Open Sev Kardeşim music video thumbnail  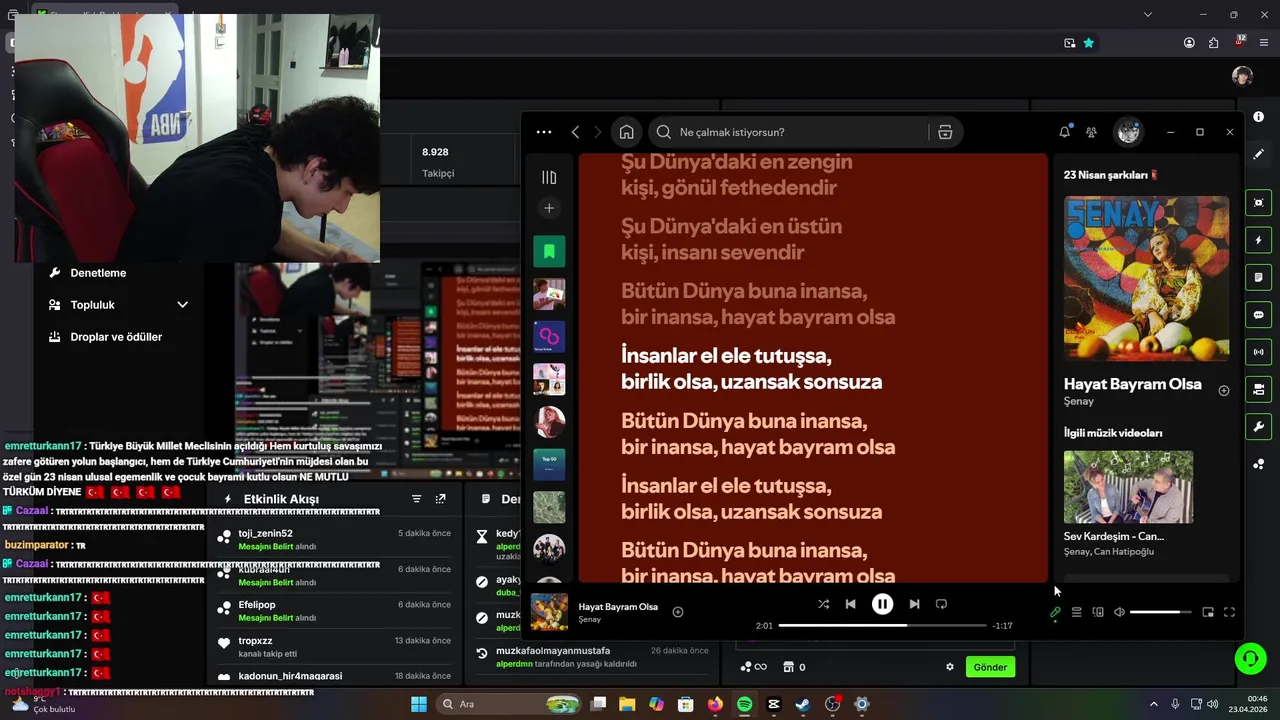[1128, 487]
